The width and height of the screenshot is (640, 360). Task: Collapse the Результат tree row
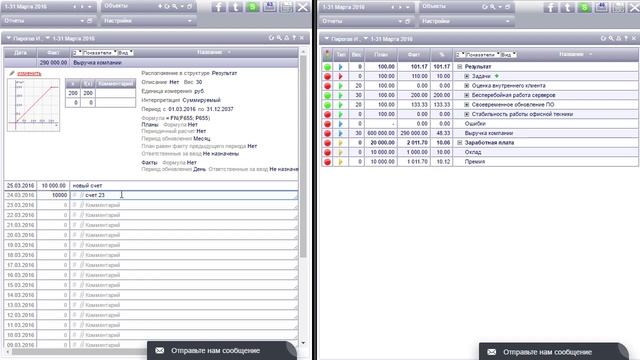(x=459, y=67)
